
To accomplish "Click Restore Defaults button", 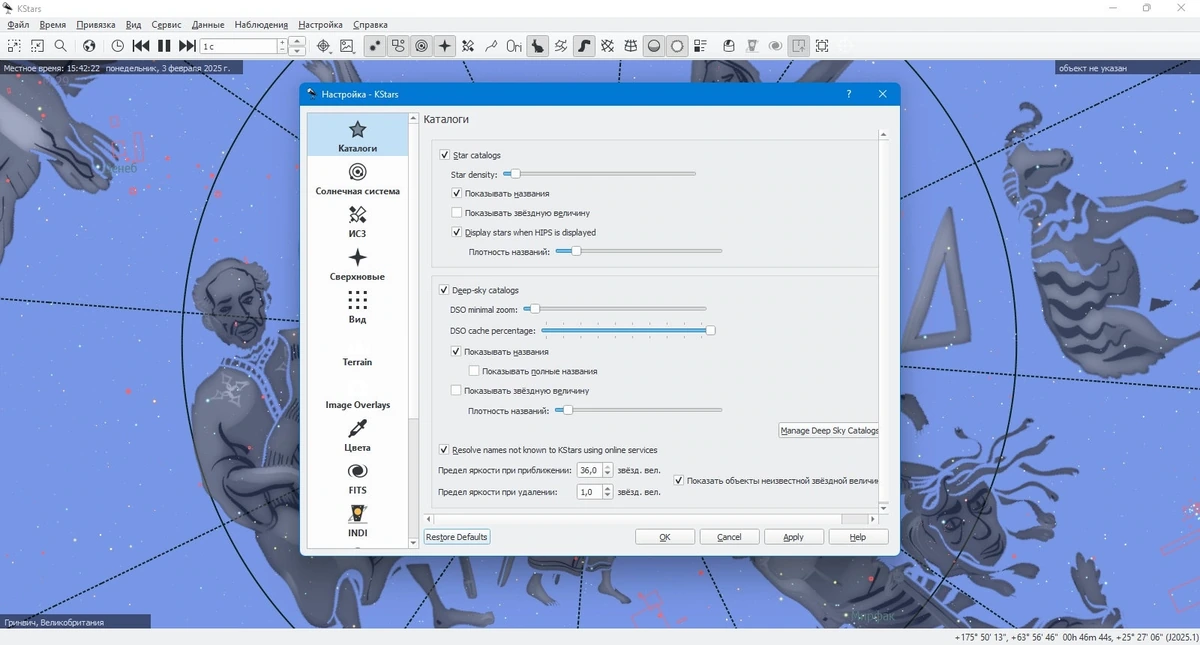I will [x=457, y=537].
